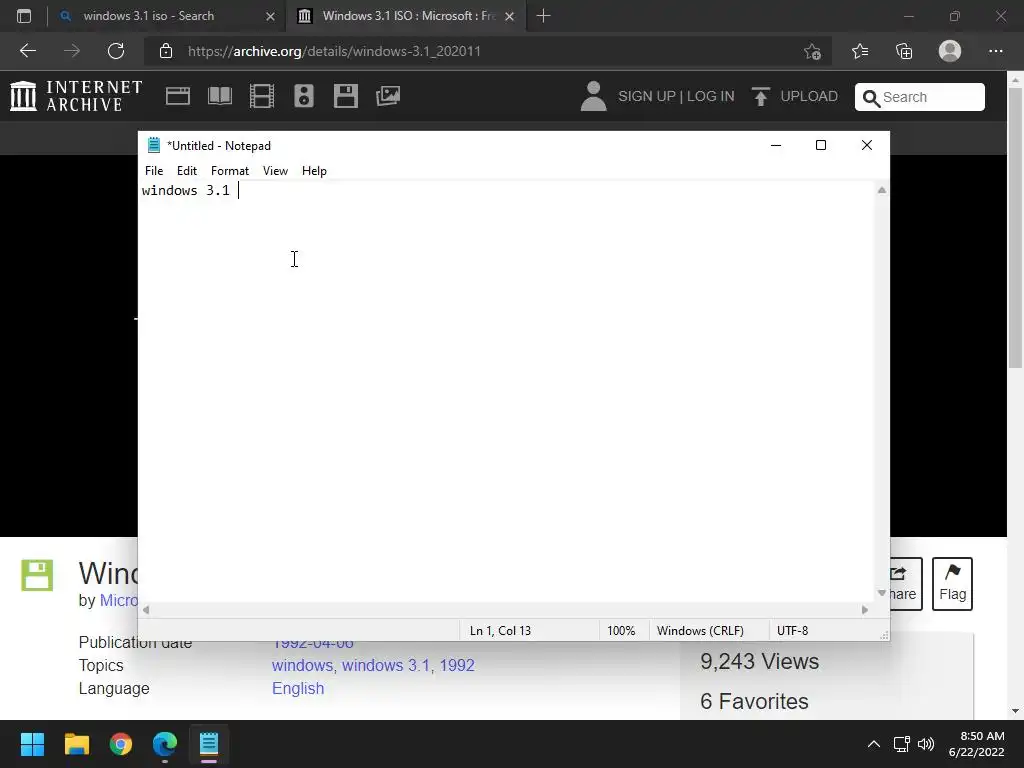Viewport: 1024px width, 768px height.
Task: Open Internet Archive images icon
Action: [388, 96]
